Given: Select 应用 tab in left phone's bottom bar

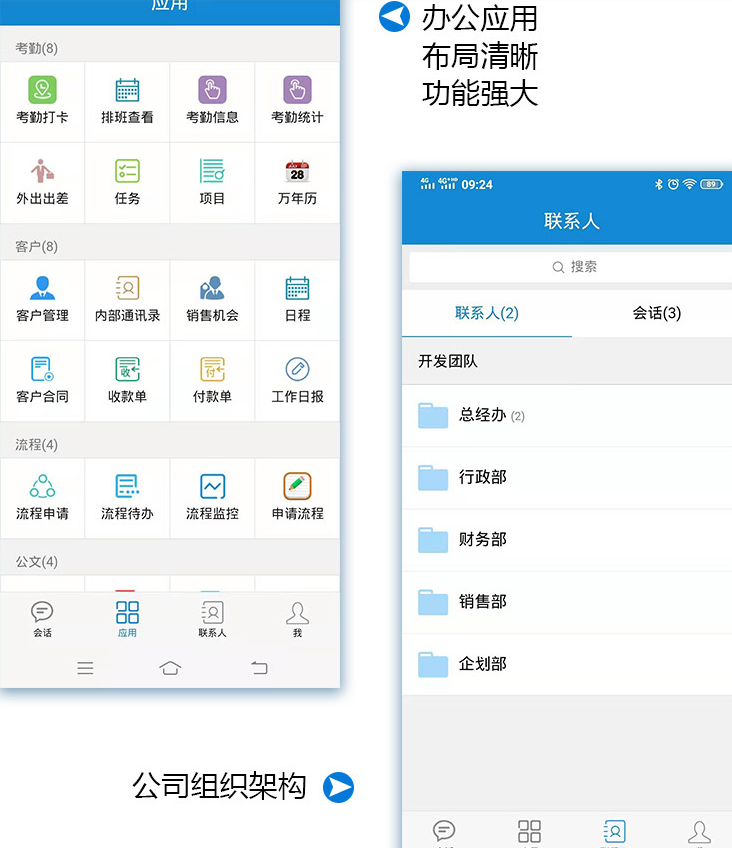Looking at the screenshot, I should pos(127,619).
